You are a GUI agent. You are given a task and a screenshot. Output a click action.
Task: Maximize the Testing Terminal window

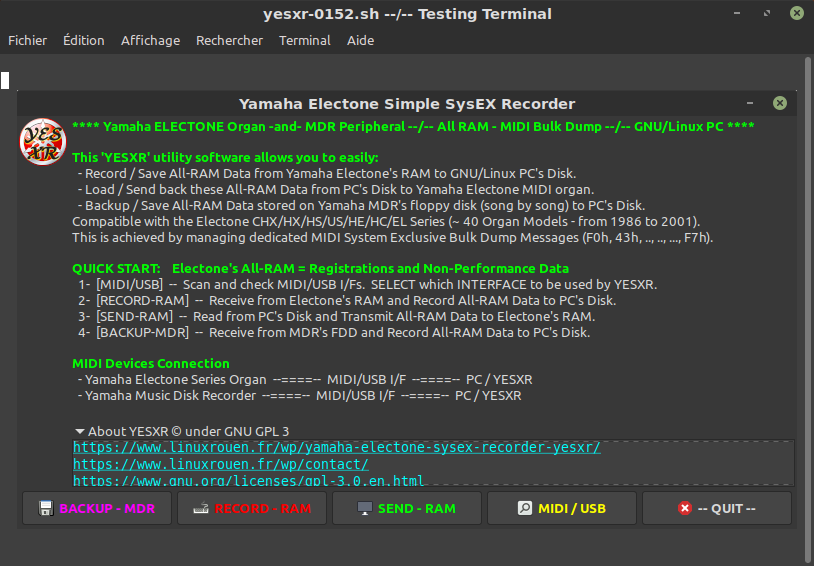click(767, 13)
